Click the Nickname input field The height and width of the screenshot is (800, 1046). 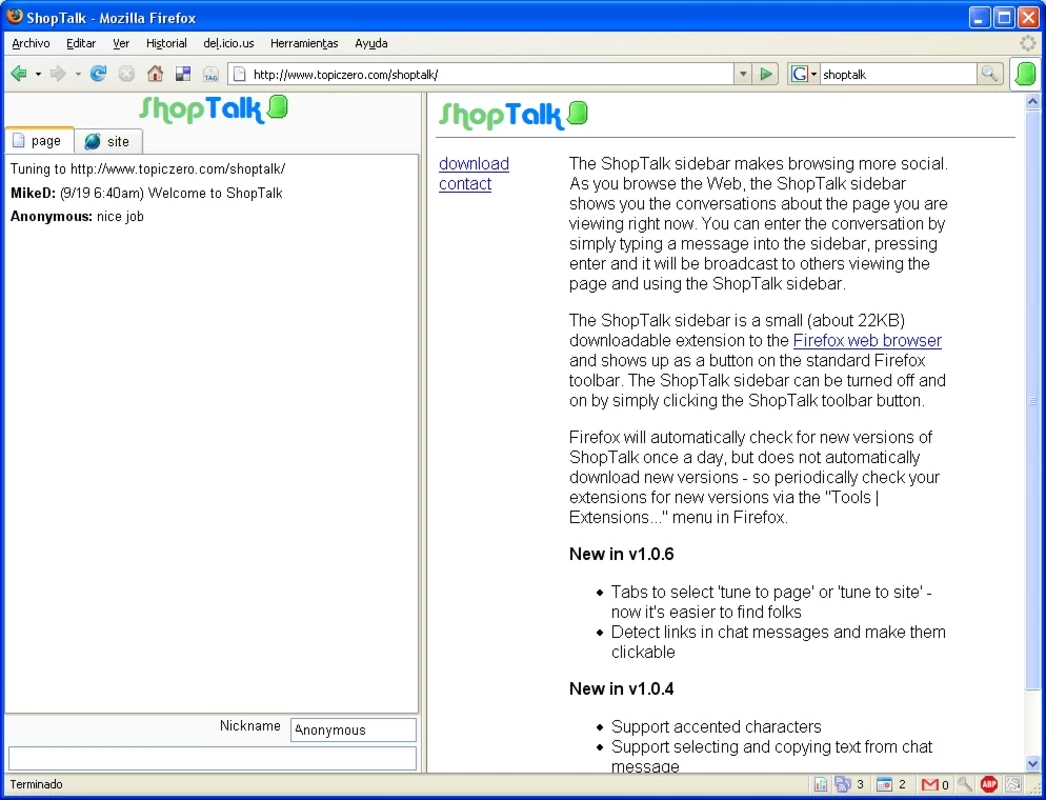pos(354,730)
